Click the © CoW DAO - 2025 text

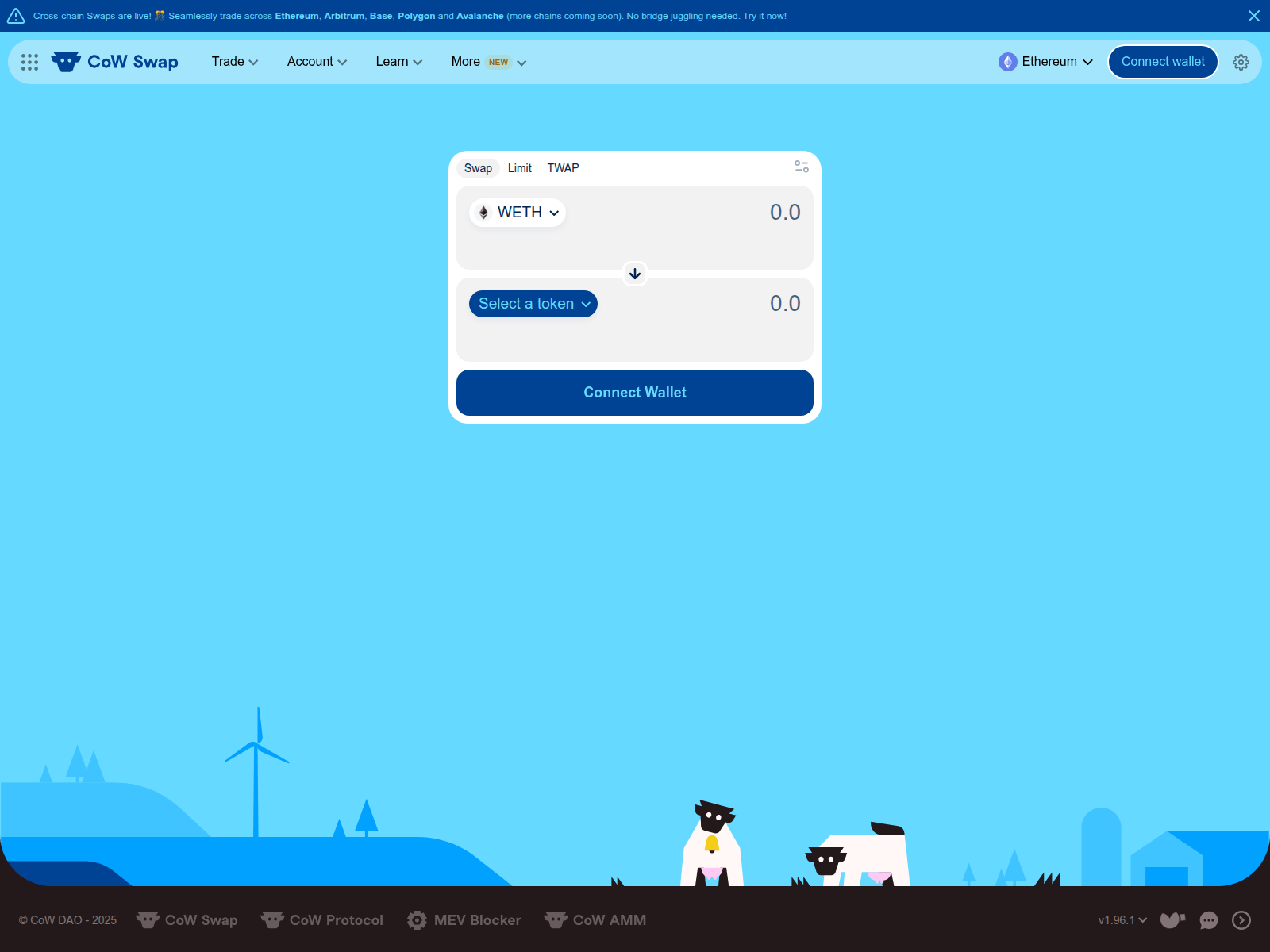tap(67, 920)
